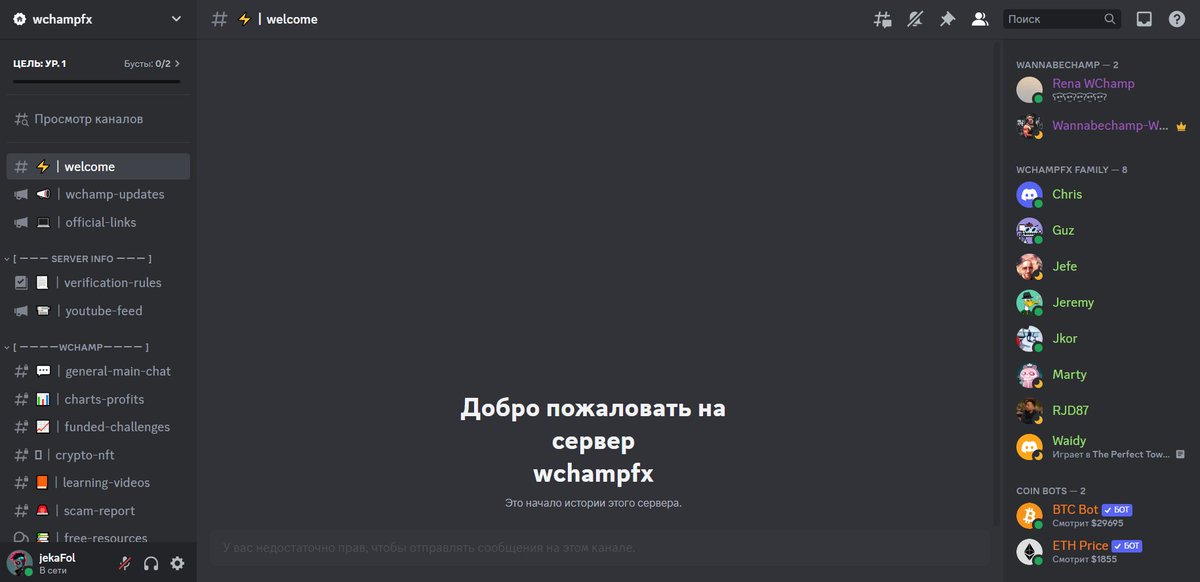Screen dimensions: 1200x582
Task: Open the official-links channel
Action: 98,222
